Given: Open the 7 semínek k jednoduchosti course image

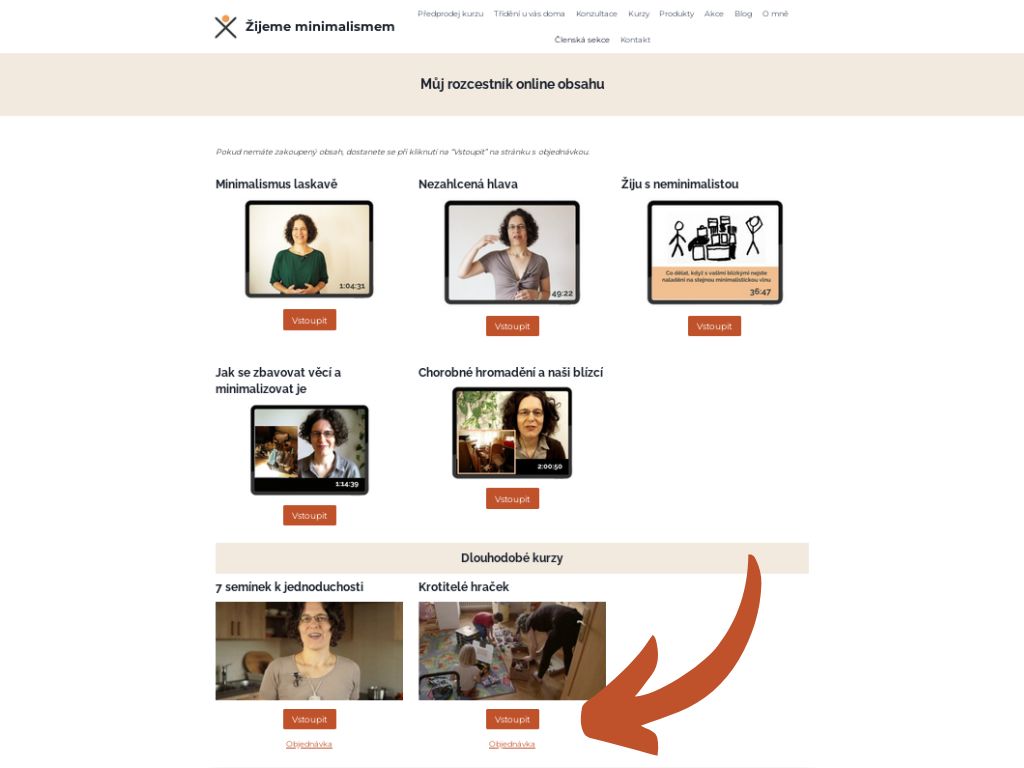Looking at the screenshot, I should click(310, 651).
